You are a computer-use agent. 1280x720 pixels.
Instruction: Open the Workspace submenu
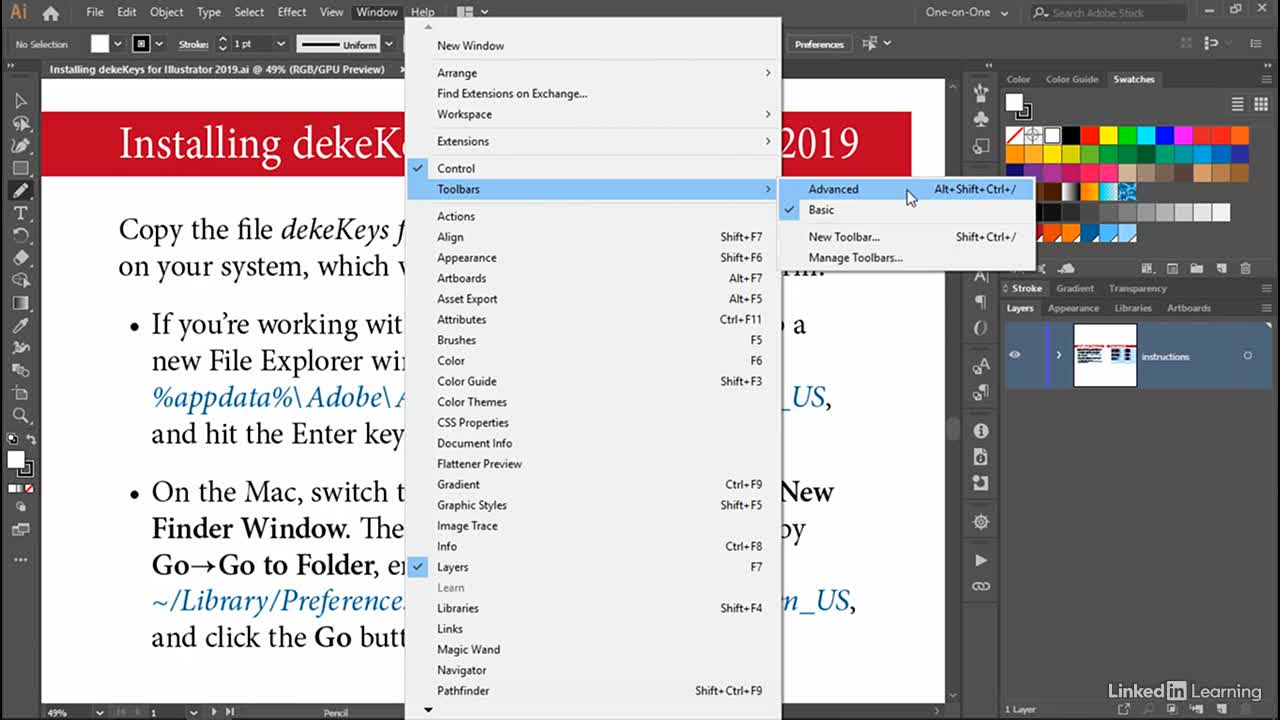(591, 114)
